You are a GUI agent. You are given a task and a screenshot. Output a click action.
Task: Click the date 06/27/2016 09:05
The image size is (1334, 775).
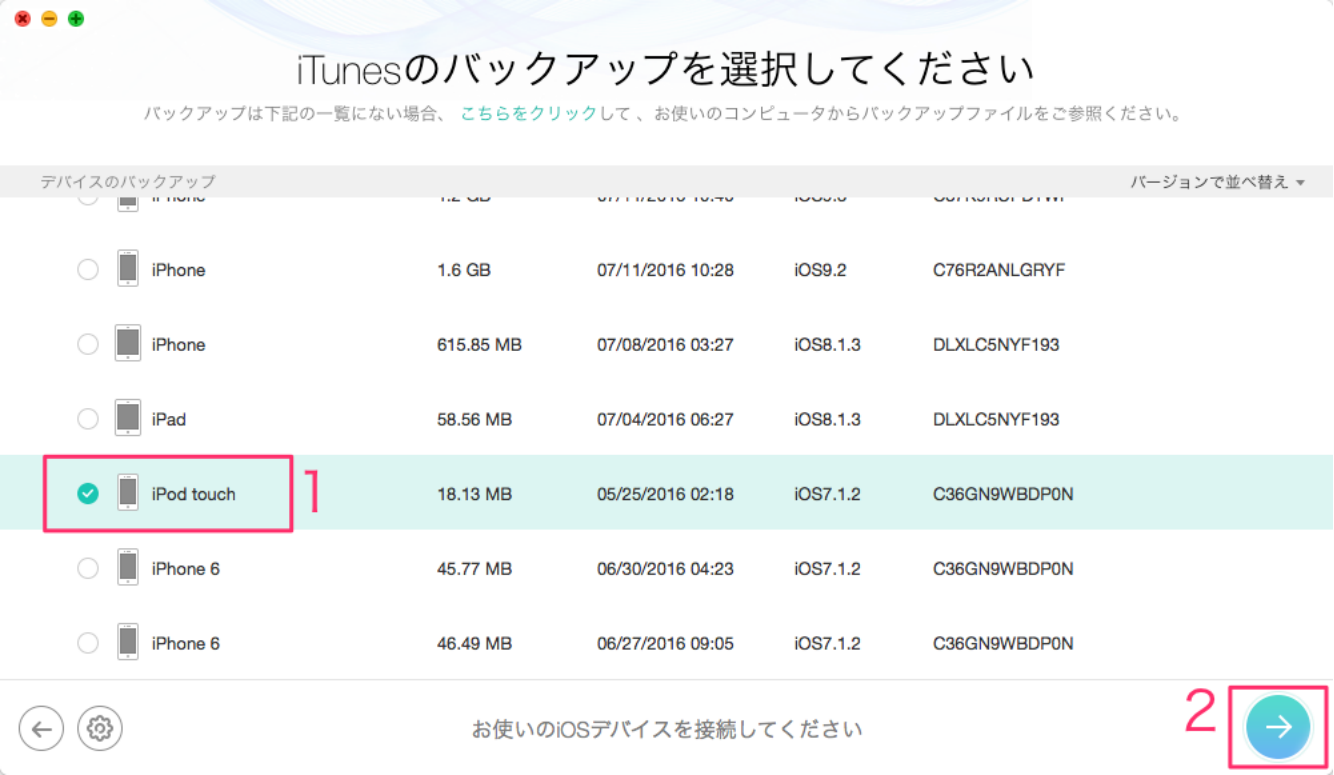click(x=665, y=644)
